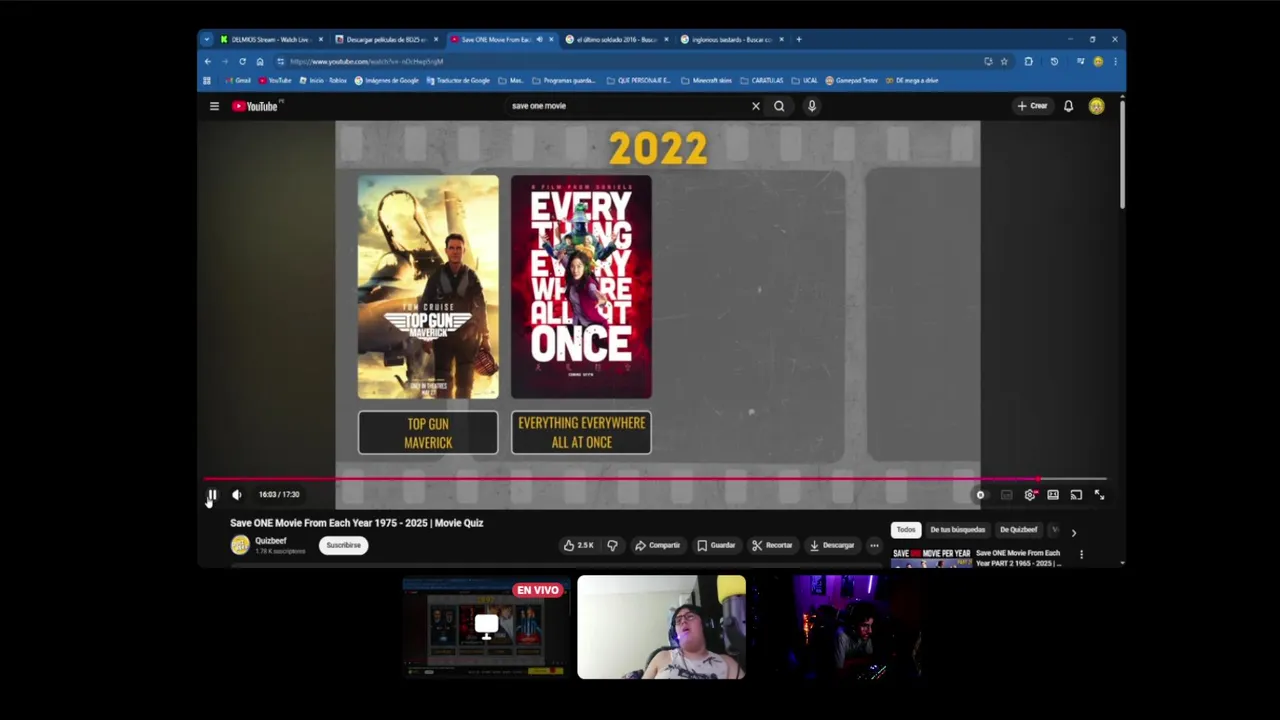
Task: Bookmark this page with the star icon
Action: coord(1004,61)
